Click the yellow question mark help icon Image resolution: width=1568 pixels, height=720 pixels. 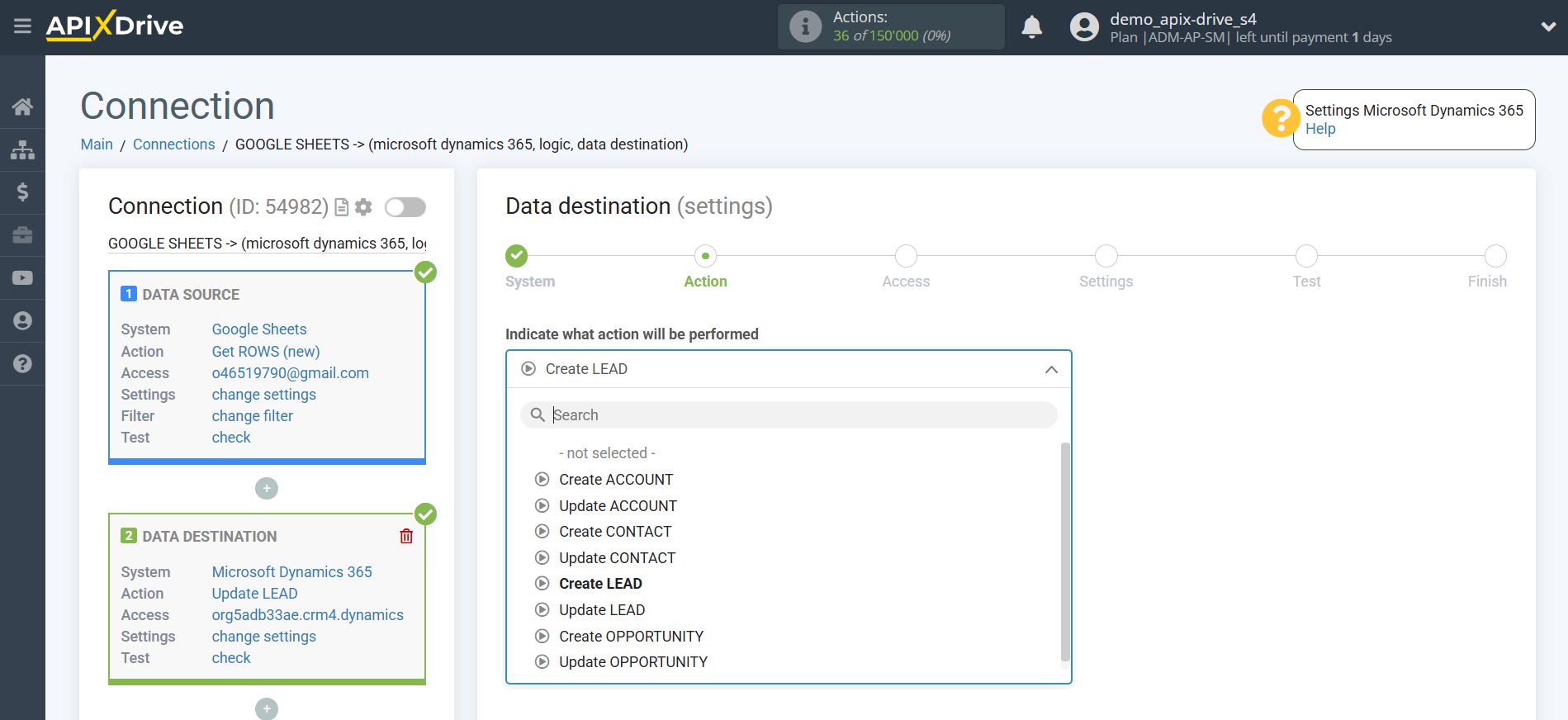click(x=1280, y=118)
